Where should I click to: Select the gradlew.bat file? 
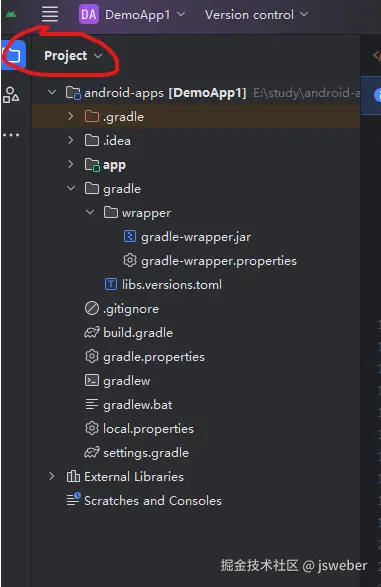tap(196, 404)
